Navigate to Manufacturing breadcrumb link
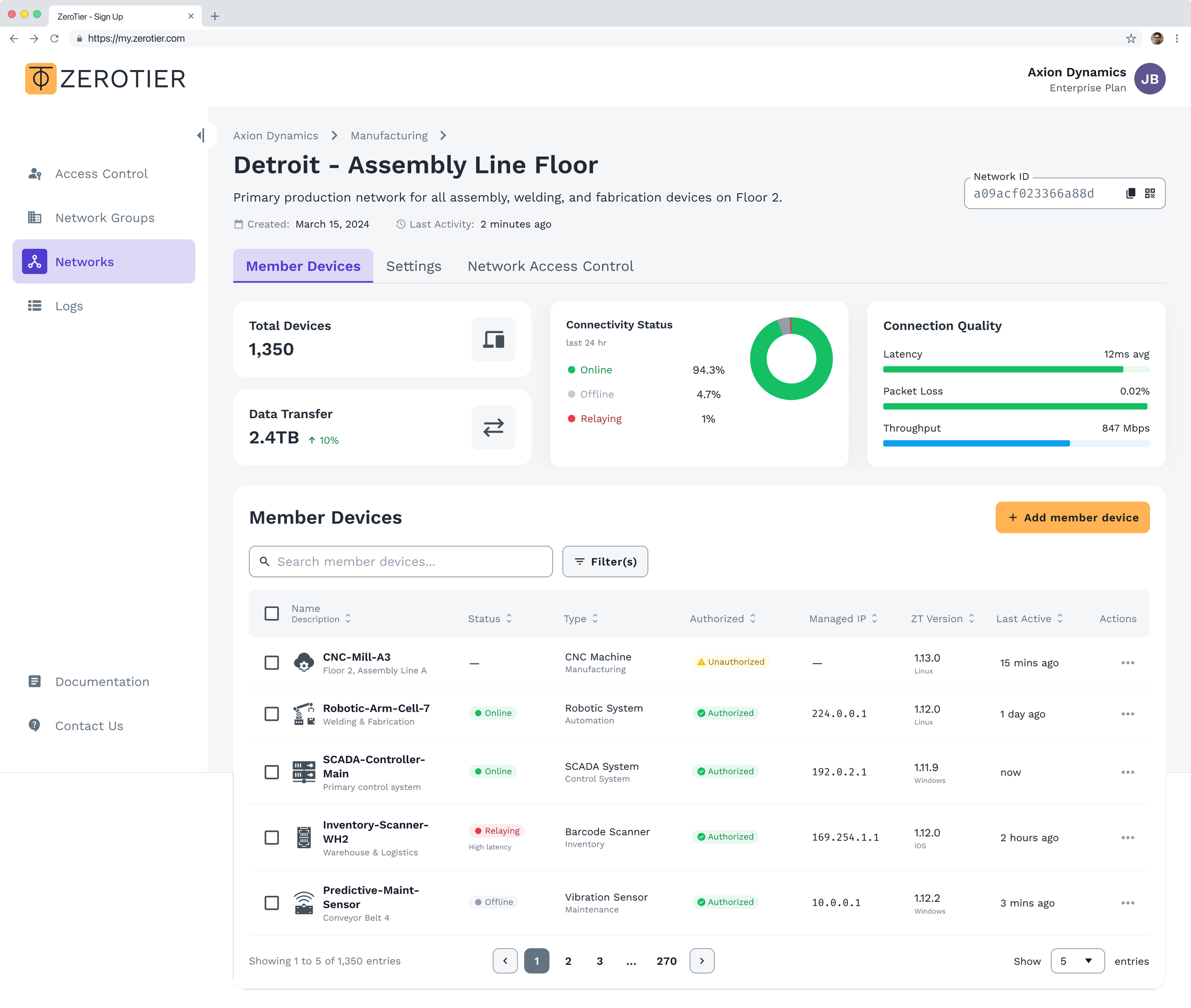1191x1008 pixels. 389,135
